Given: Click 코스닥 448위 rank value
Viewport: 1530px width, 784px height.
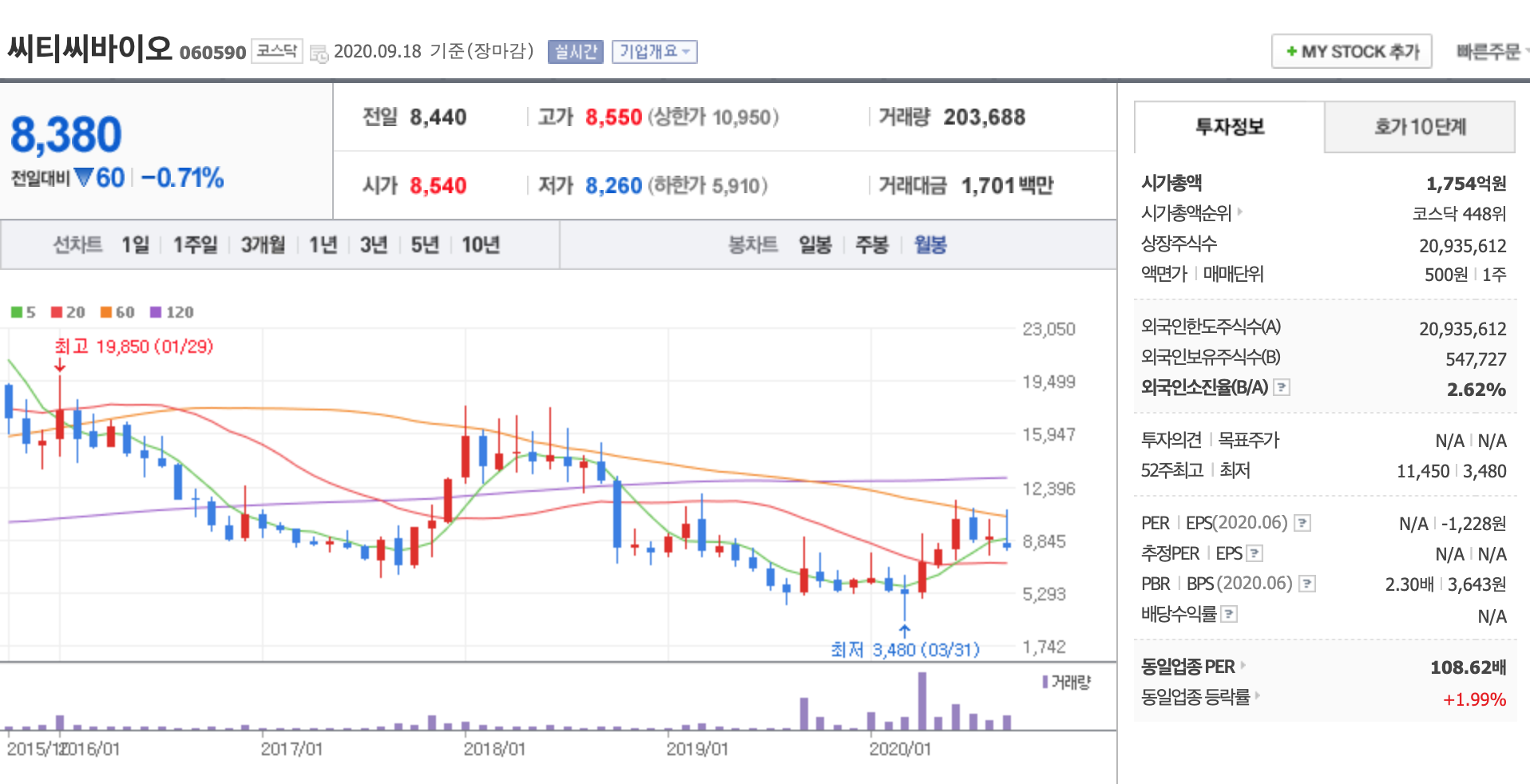Looking at the screenshot, I should [1459, 214].
